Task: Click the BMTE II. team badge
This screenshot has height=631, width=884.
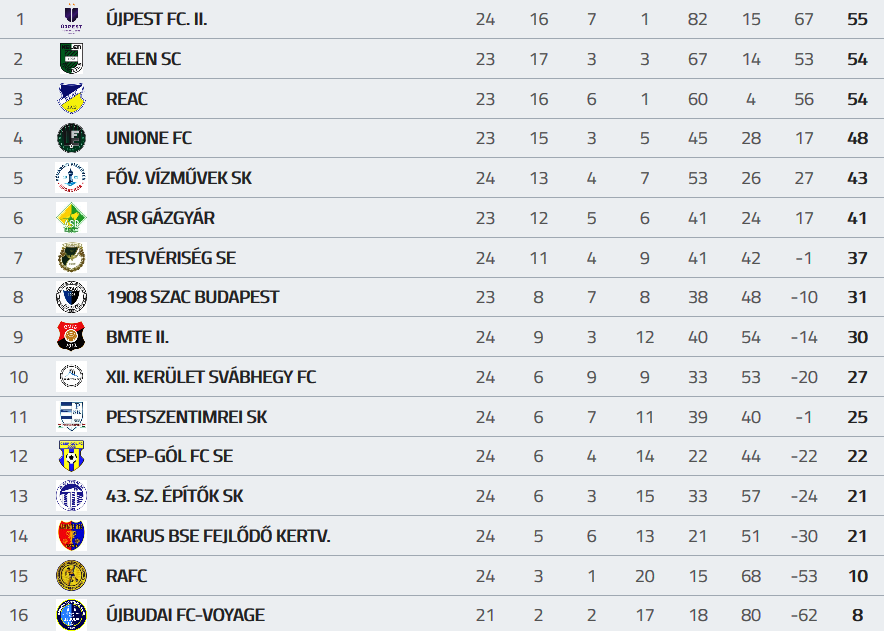Action: click(x=71, y=337)
